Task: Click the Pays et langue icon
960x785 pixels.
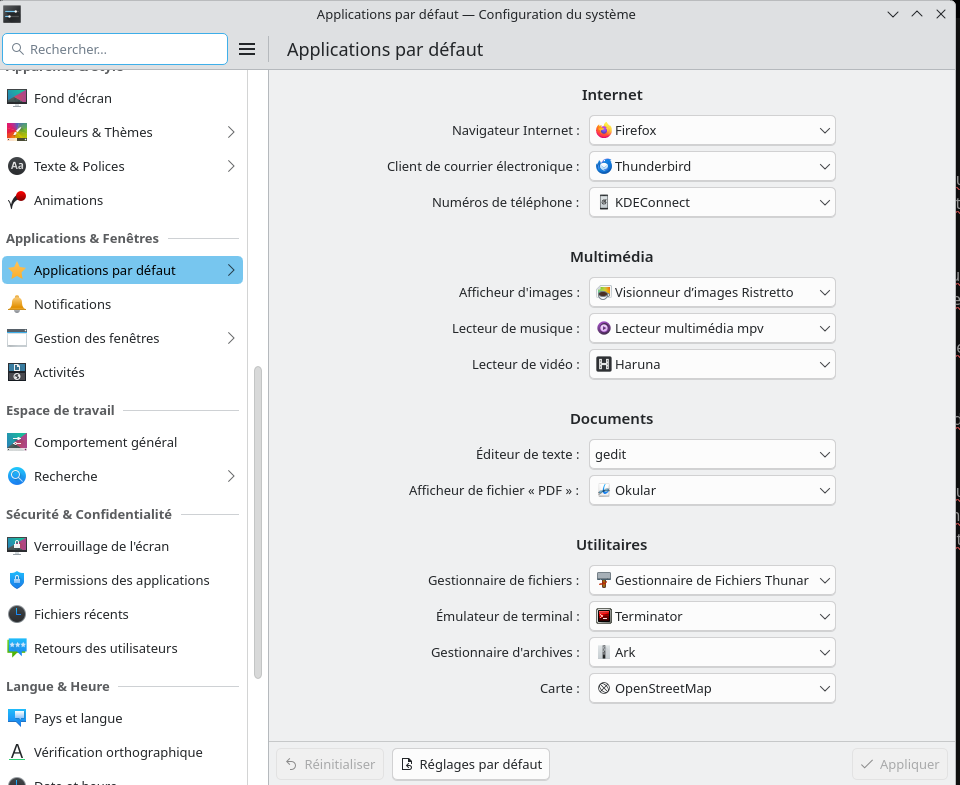Action: pyautogui.click(x=17, y=718)
